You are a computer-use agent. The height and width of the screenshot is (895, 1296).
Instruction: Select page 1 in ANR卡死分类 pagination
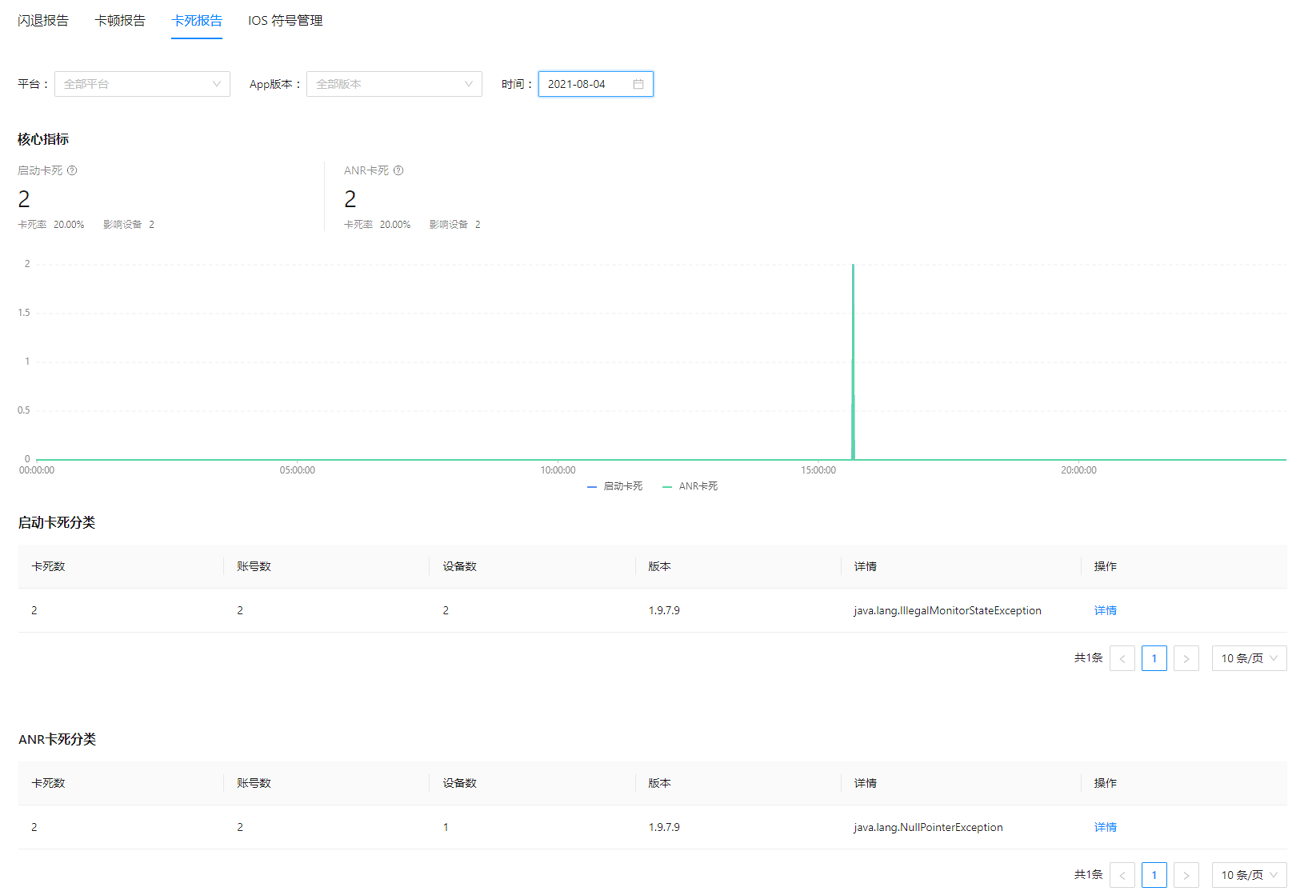pos(1154,875)
